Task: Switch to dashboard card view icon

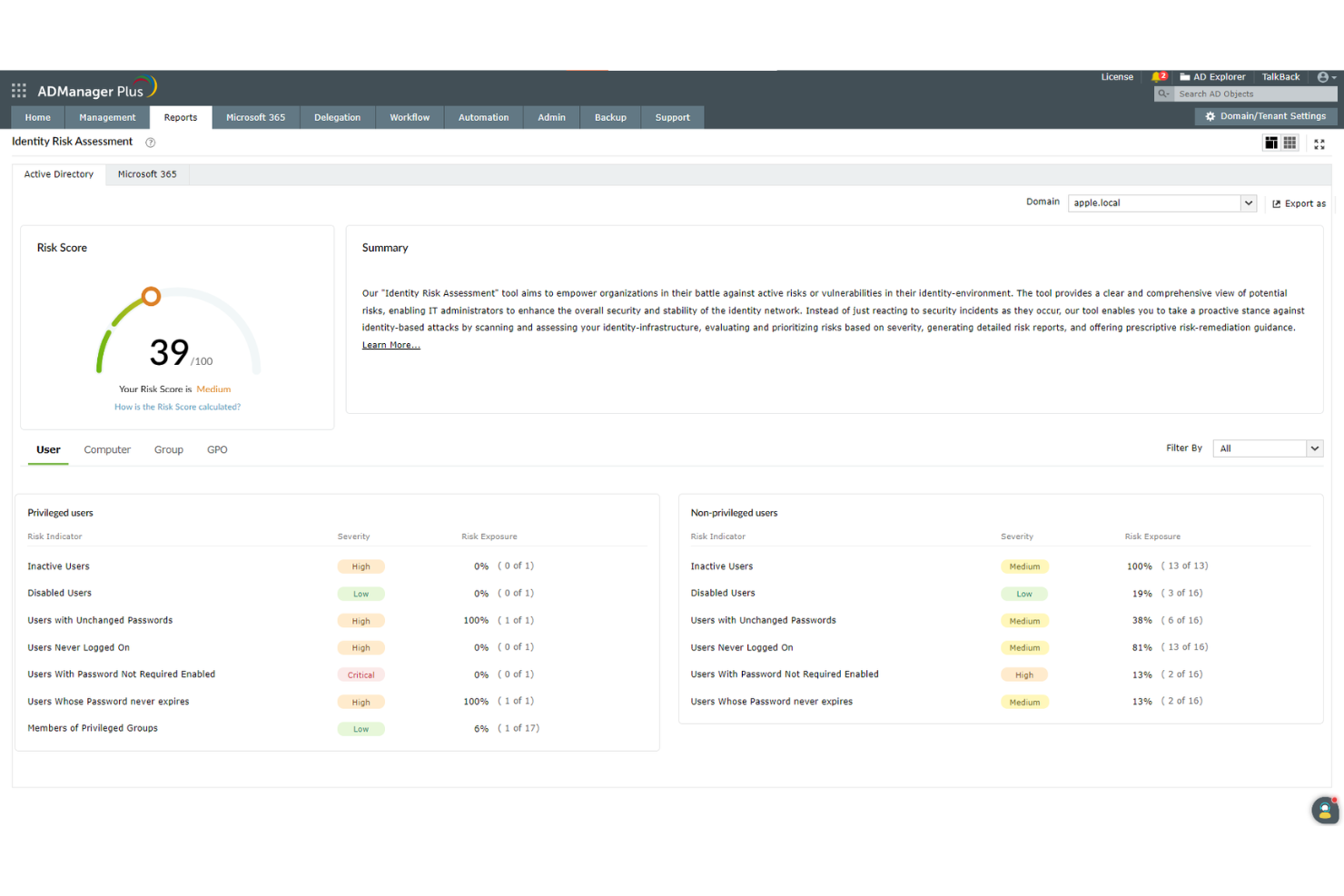Action: (1271, 143)
